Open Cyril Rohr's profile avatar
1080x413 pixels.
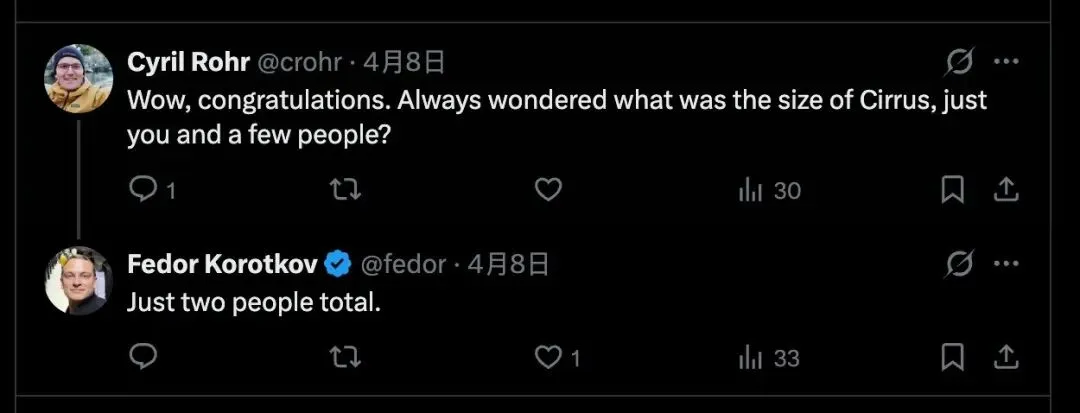[80, 78]
